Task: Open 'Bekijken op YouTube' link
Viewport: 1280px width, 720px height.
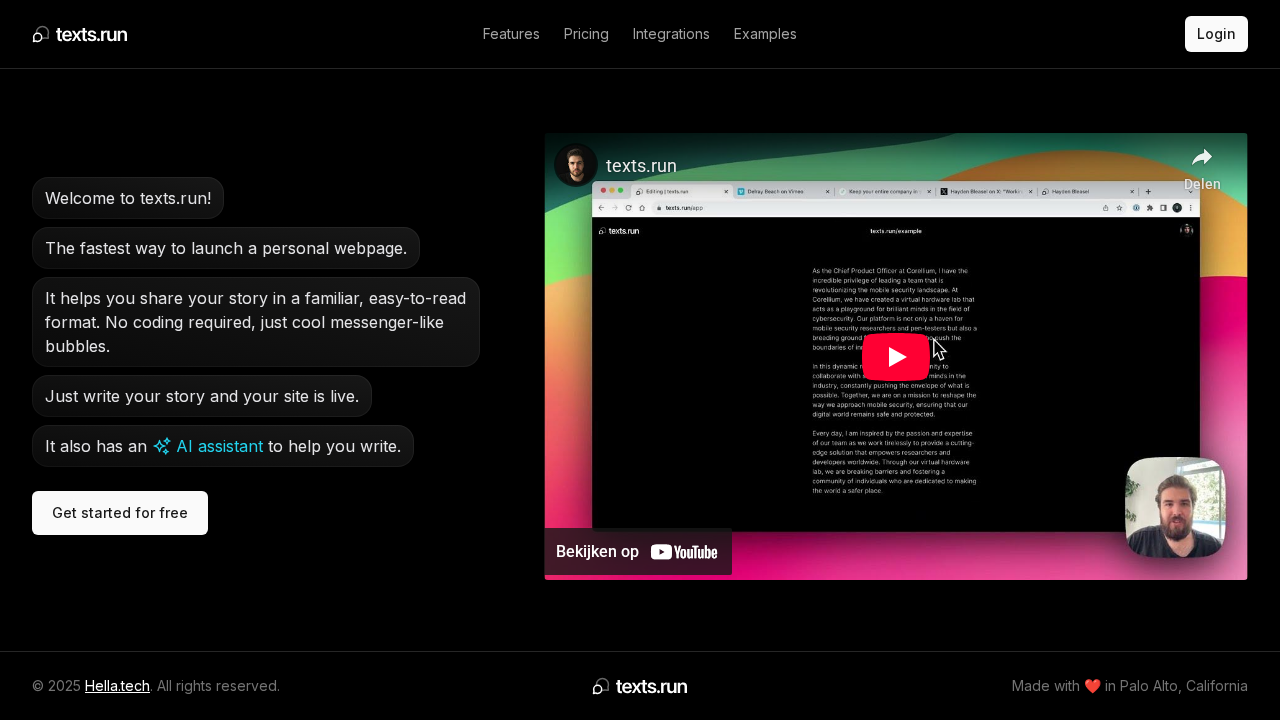Action: (x=638, y=552)
